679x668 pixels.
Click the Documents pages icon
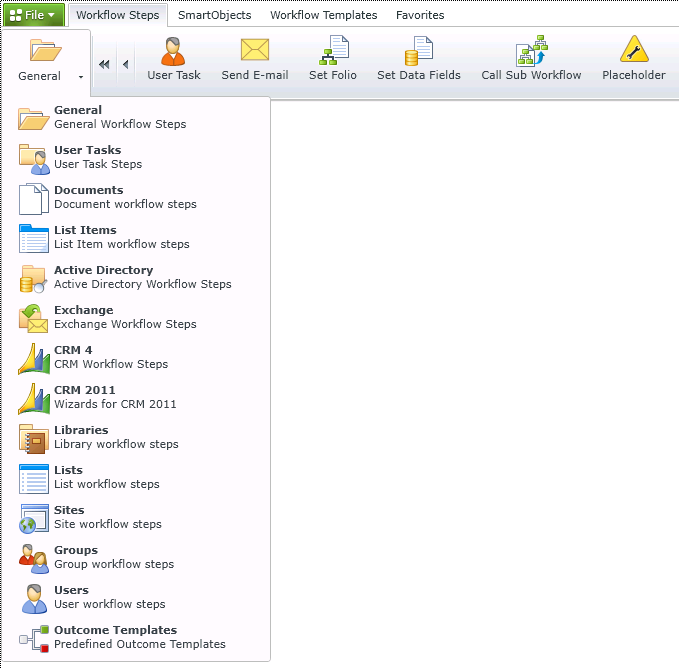(34, 199)
